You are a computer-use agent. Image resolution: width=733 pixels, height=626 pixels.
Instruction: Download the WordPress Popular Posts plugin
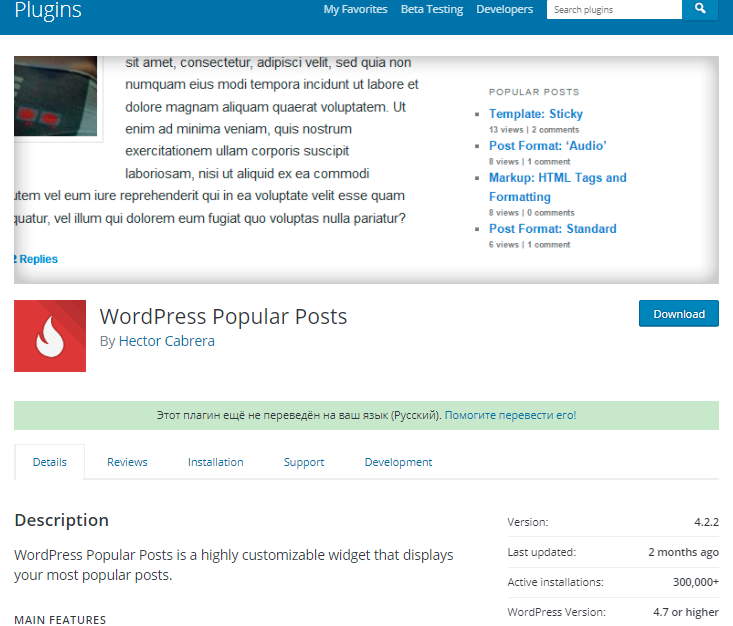point(679,314)
